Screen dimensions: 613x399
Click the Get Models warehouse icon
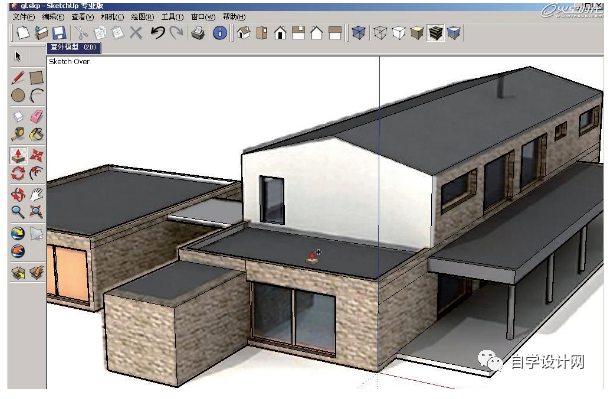(x=18, y=272)
